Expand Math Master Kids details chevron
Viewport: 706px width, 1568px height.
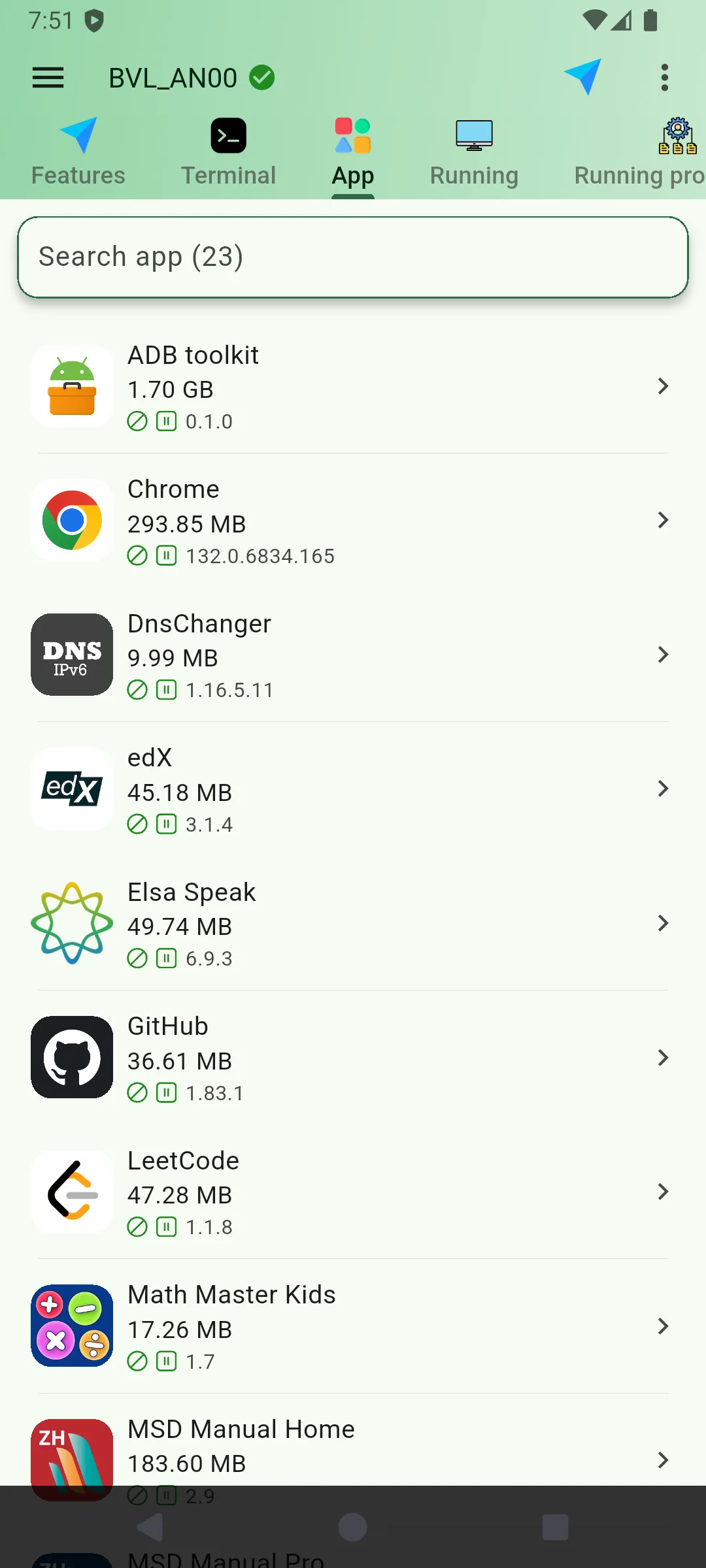click(x=663, y=1326)
